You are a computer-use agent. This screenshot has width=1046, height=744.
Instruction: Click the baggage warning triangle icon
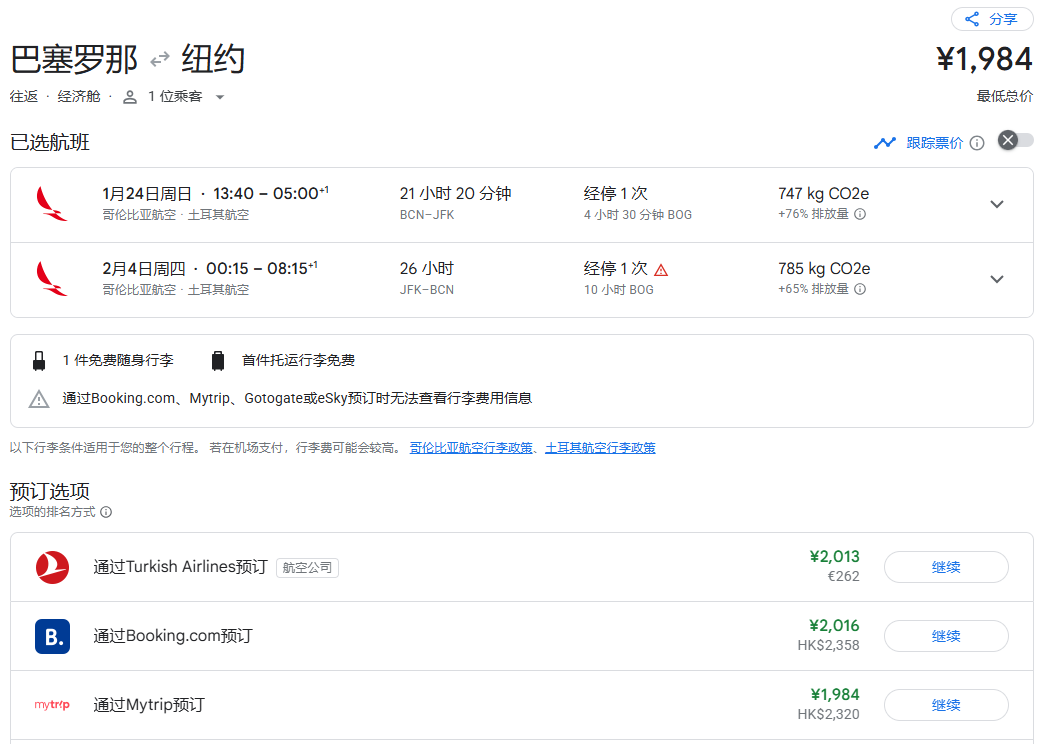point(39,399)
